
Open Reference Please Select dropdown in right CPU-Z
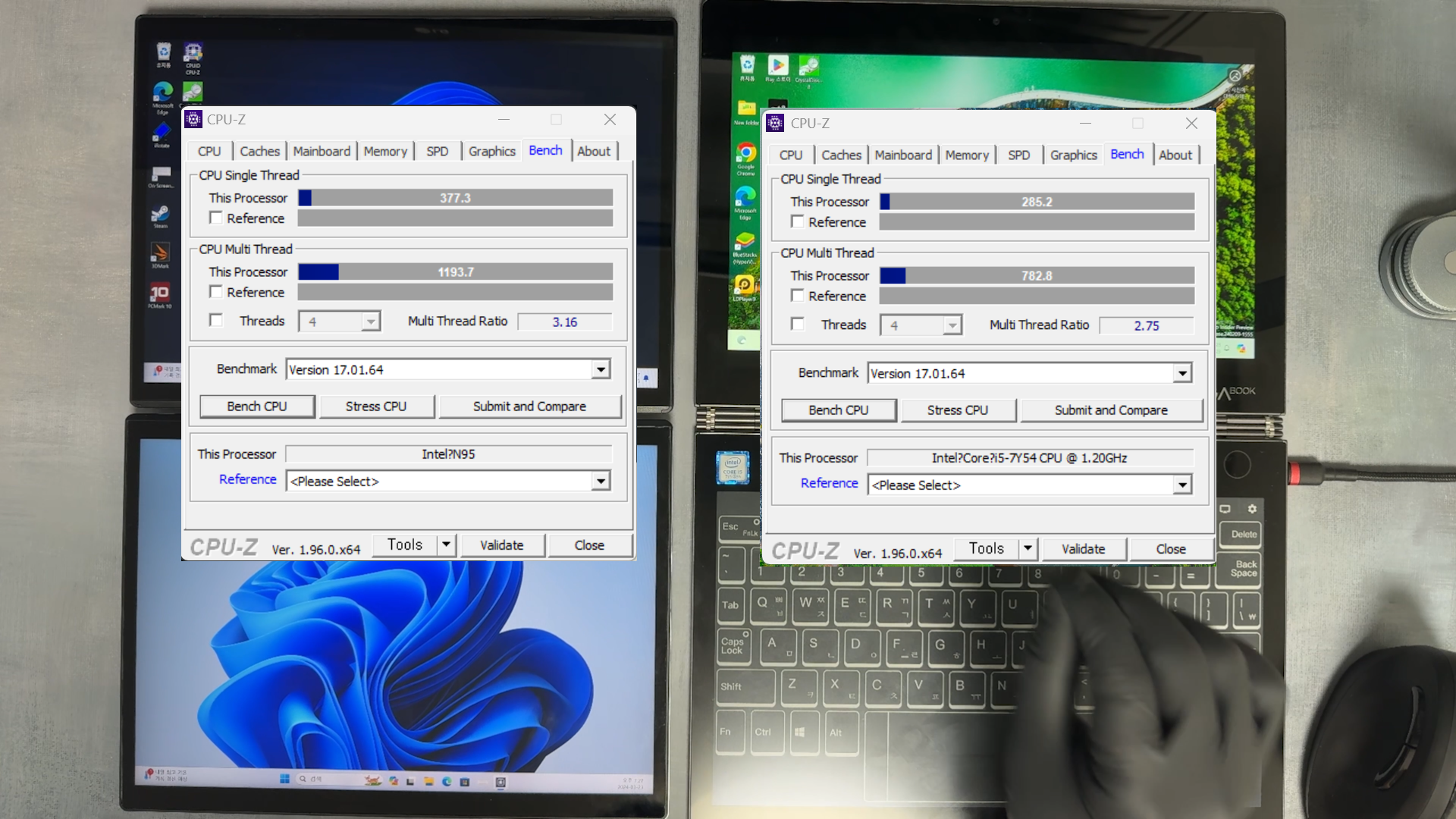tap(1182, 485)
